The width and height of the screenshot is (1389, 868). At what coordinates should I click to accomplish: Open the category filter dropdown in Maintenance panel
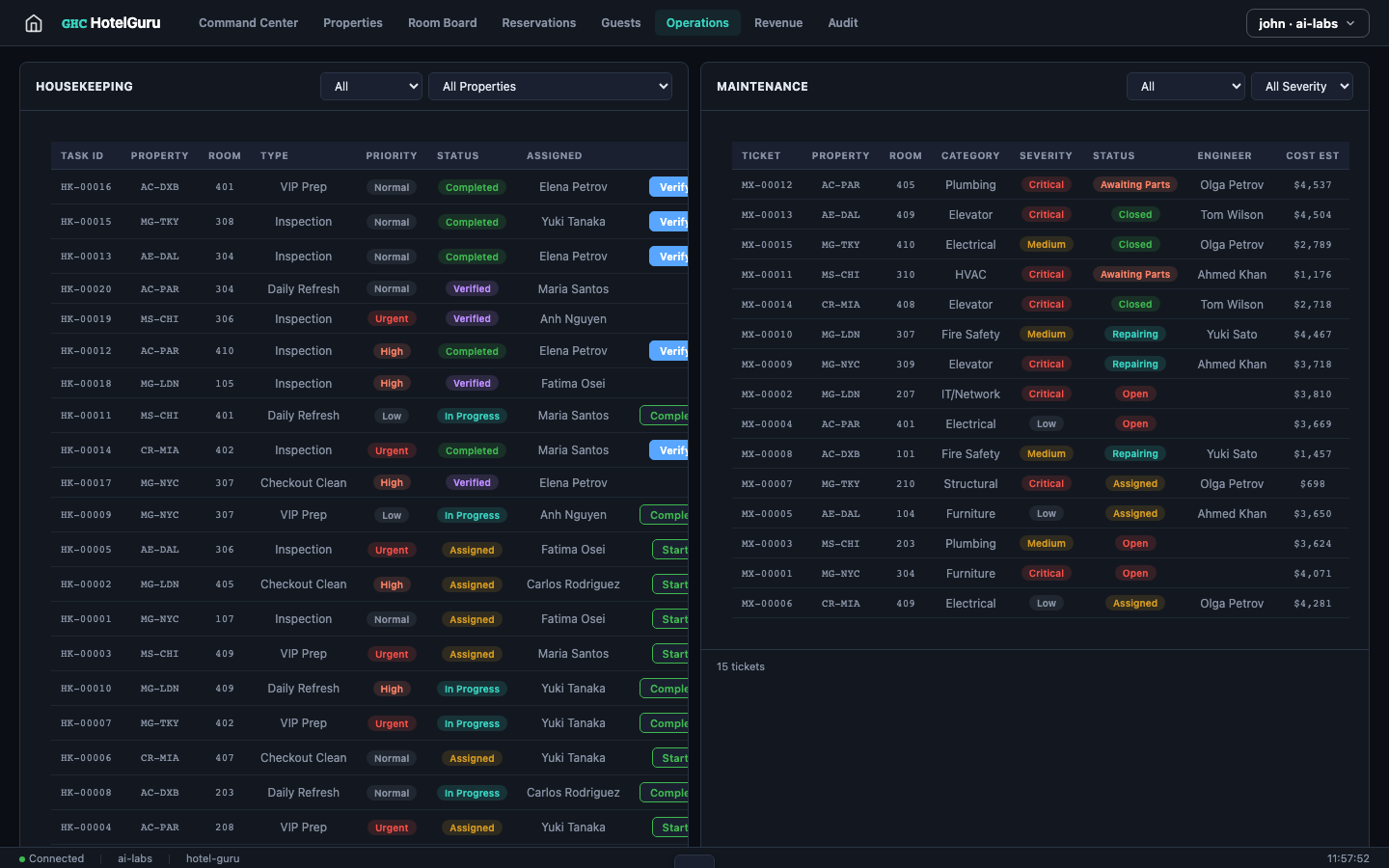1185,86
